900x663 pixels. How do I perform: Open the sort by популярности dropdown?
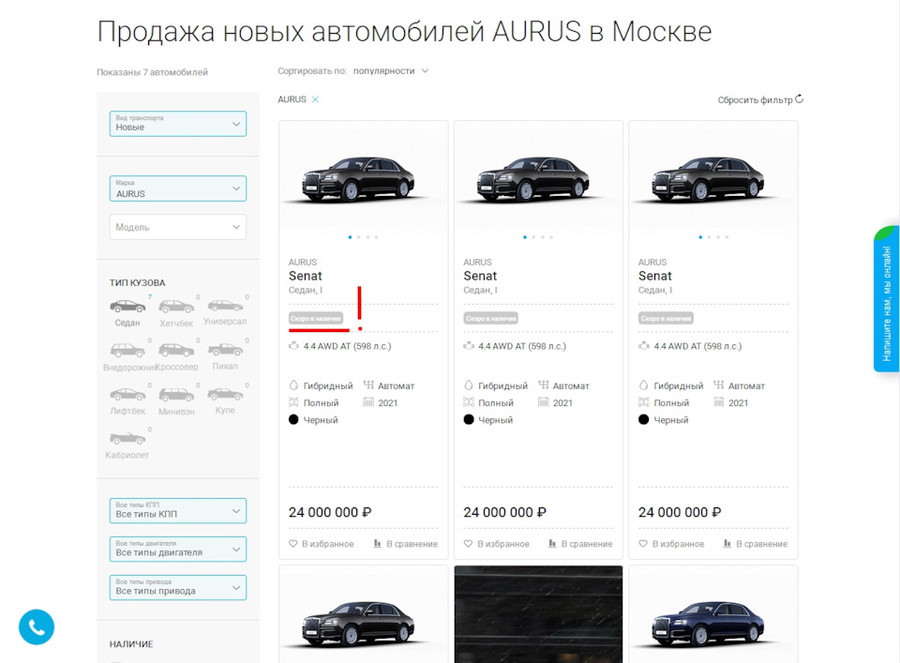tap(391, 71)
